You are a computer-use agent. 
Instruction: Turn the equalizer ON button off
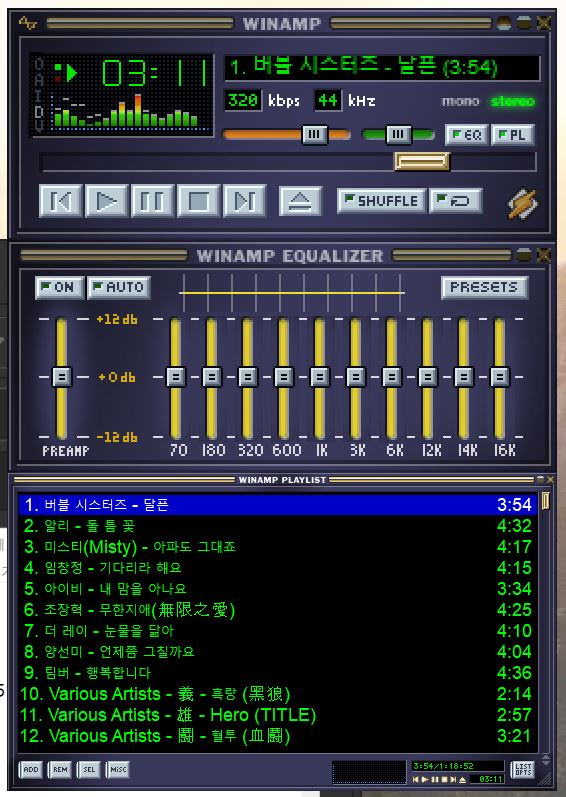(59, 288)
